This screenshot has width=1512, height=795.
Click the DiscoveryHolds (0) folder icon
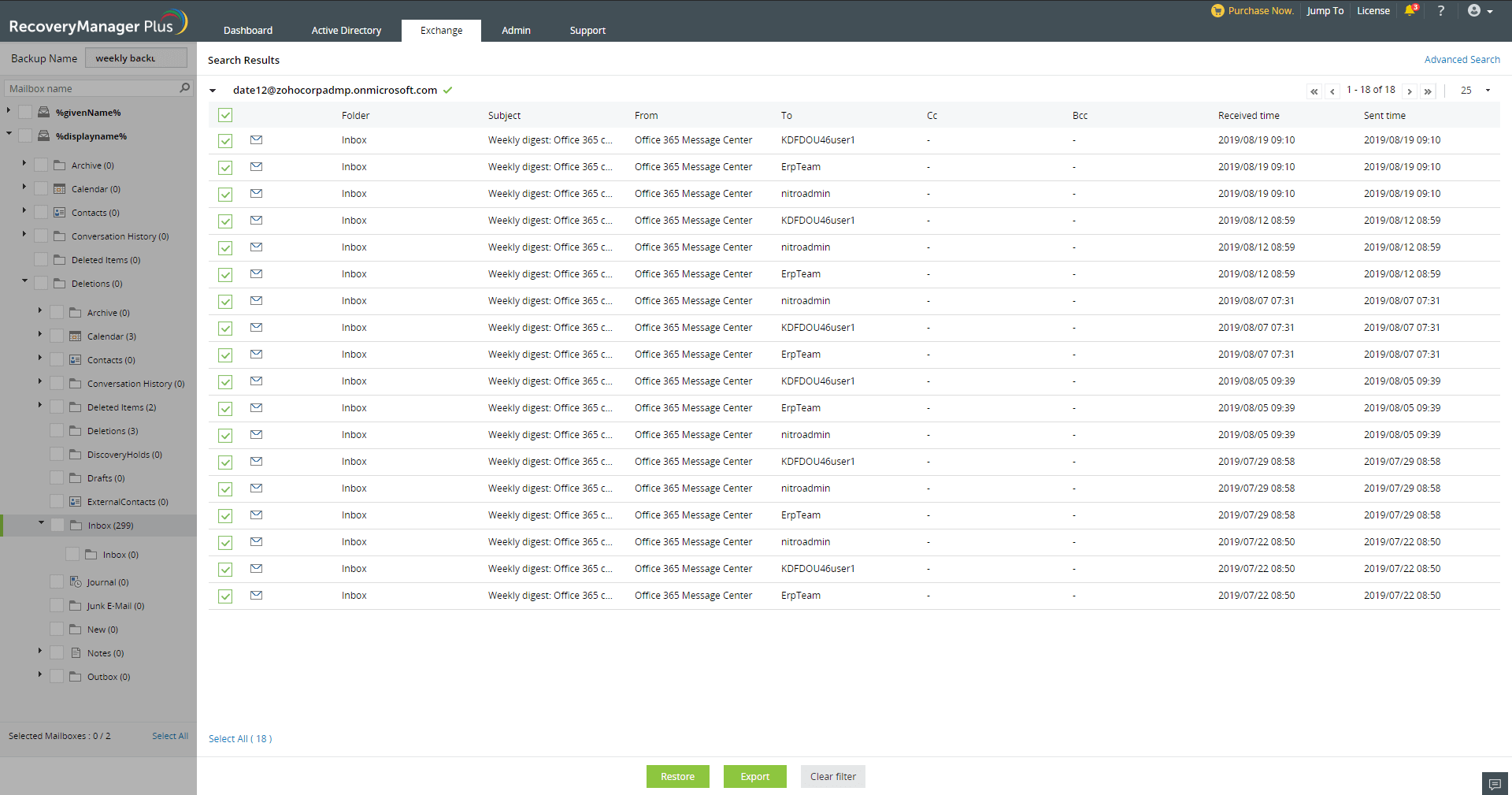[x=76, y=455]
